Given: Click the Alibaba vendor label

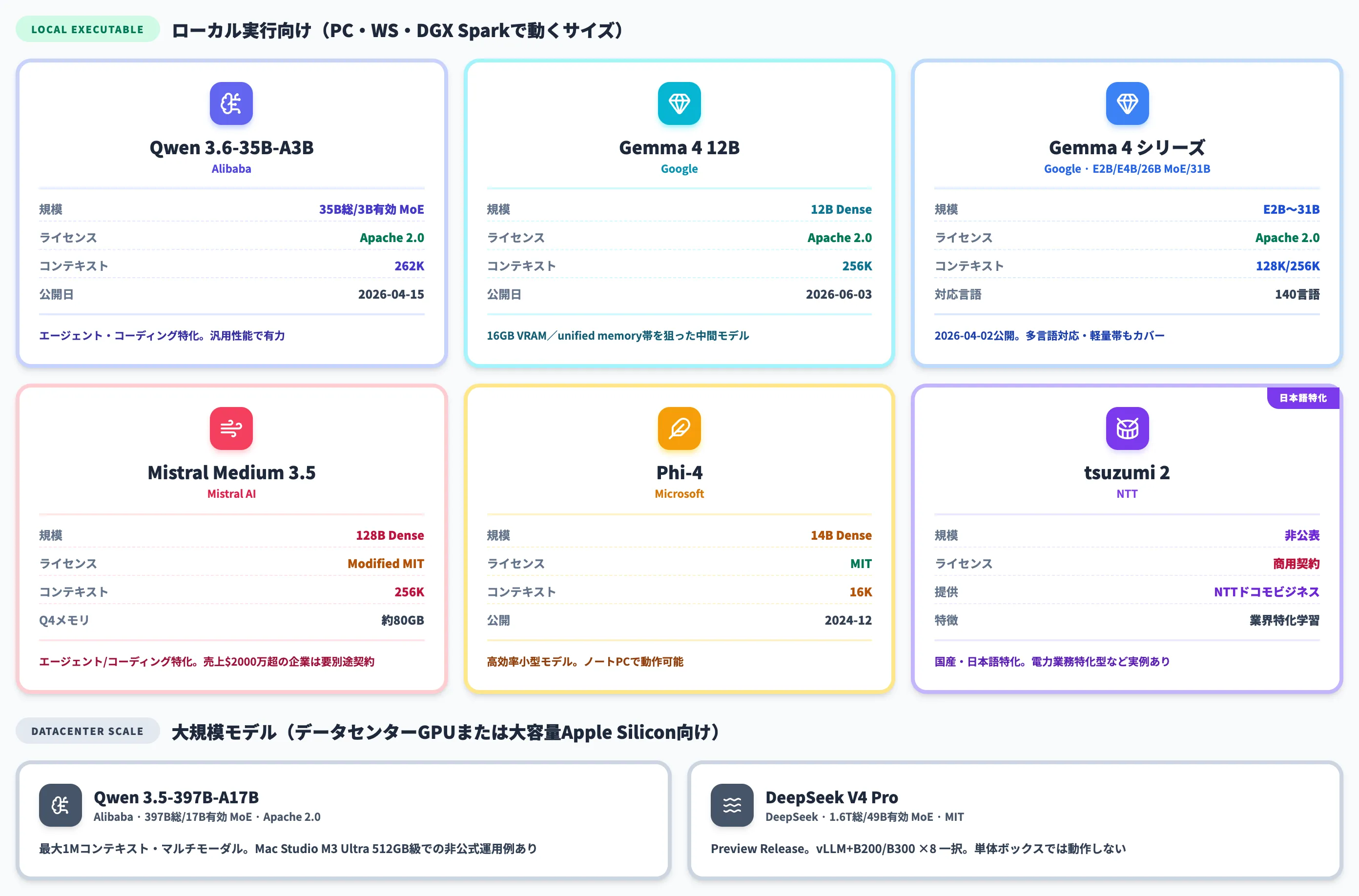Looking at the screenshot, I should click(231, 168).
